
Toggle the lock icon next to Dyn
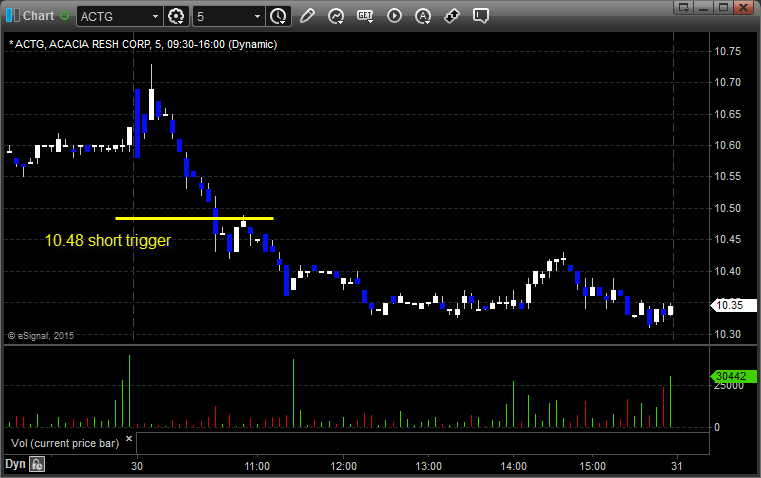[x=37, y=464]
